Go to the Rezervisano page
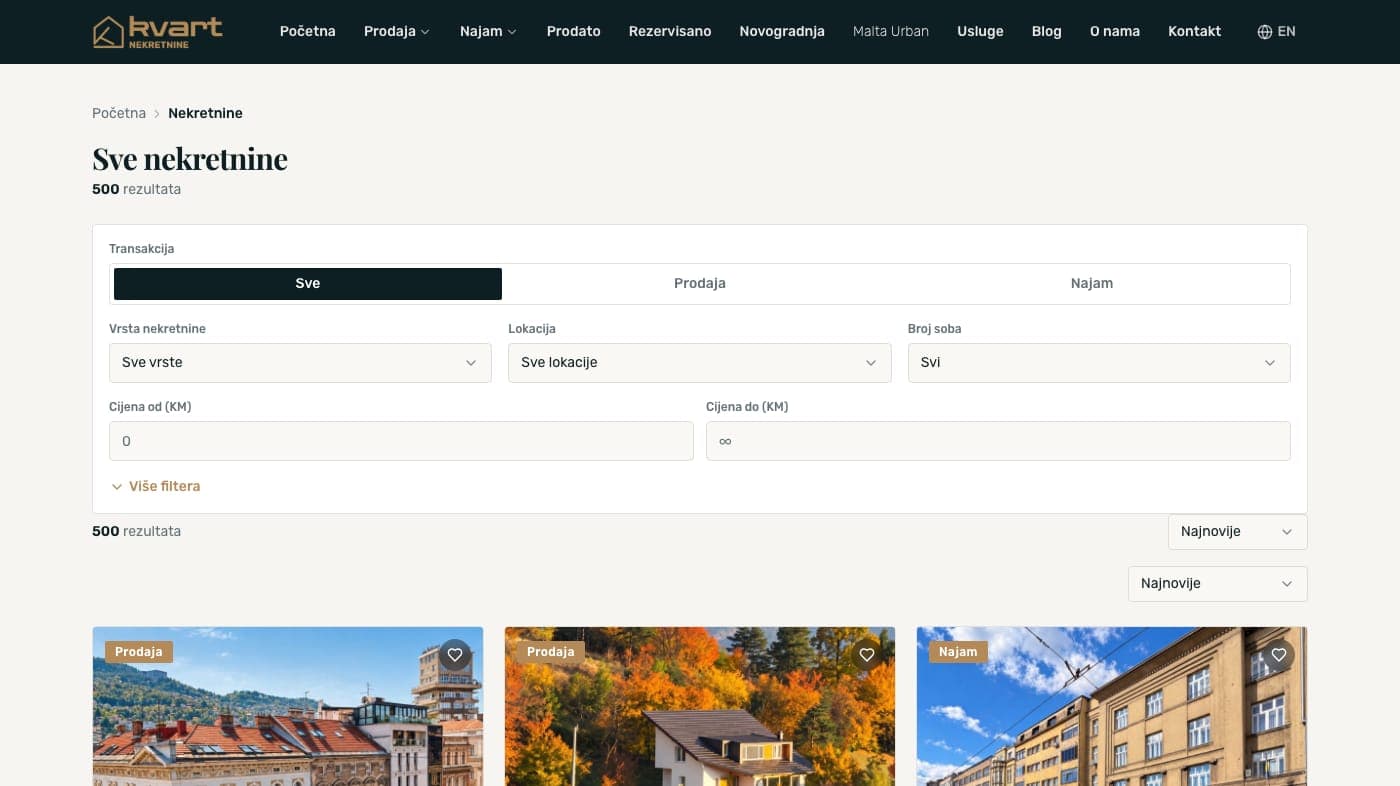 pos(670,32)
